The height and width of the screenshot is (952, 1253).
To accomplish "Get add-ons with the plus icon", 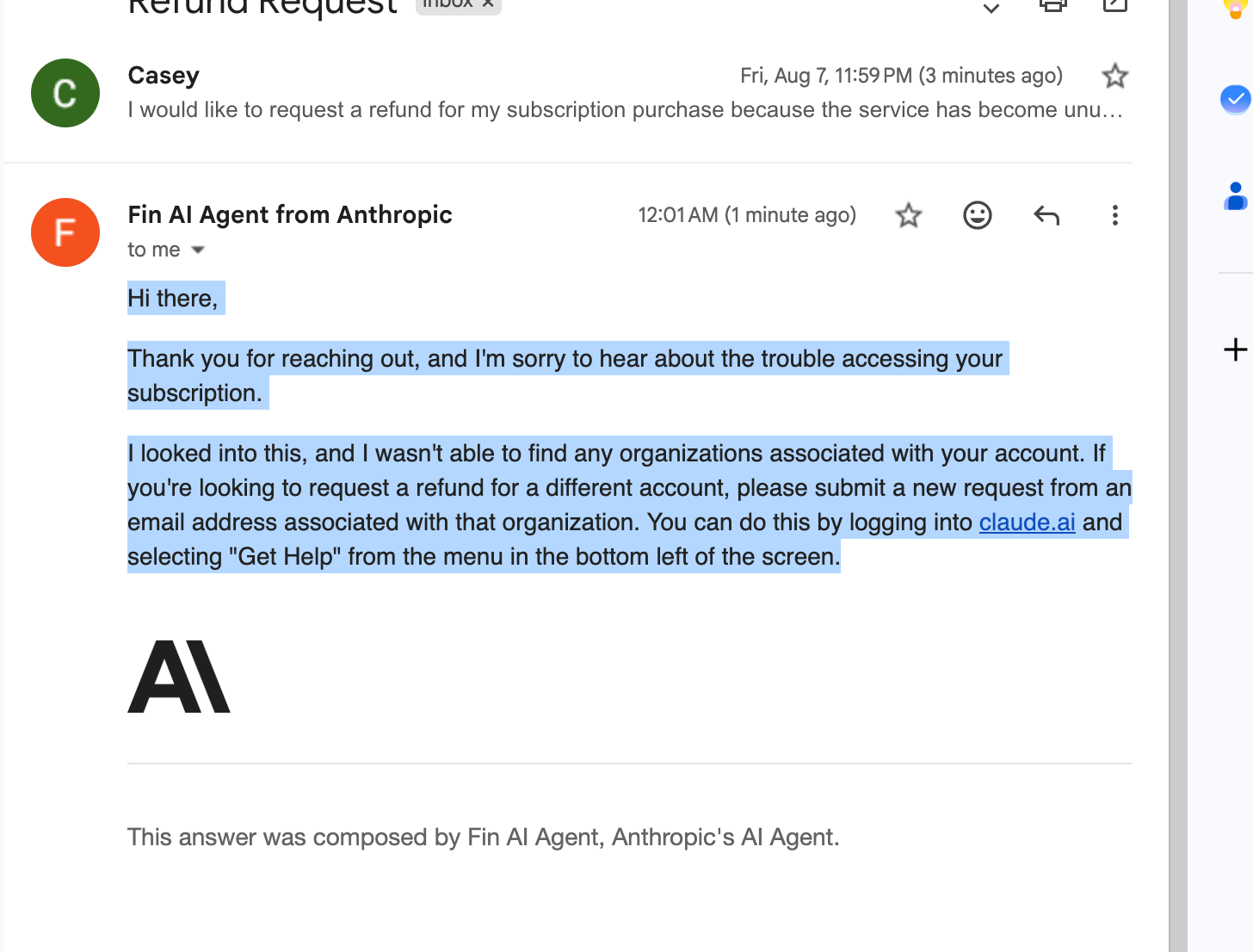I will pos(1235,349).
